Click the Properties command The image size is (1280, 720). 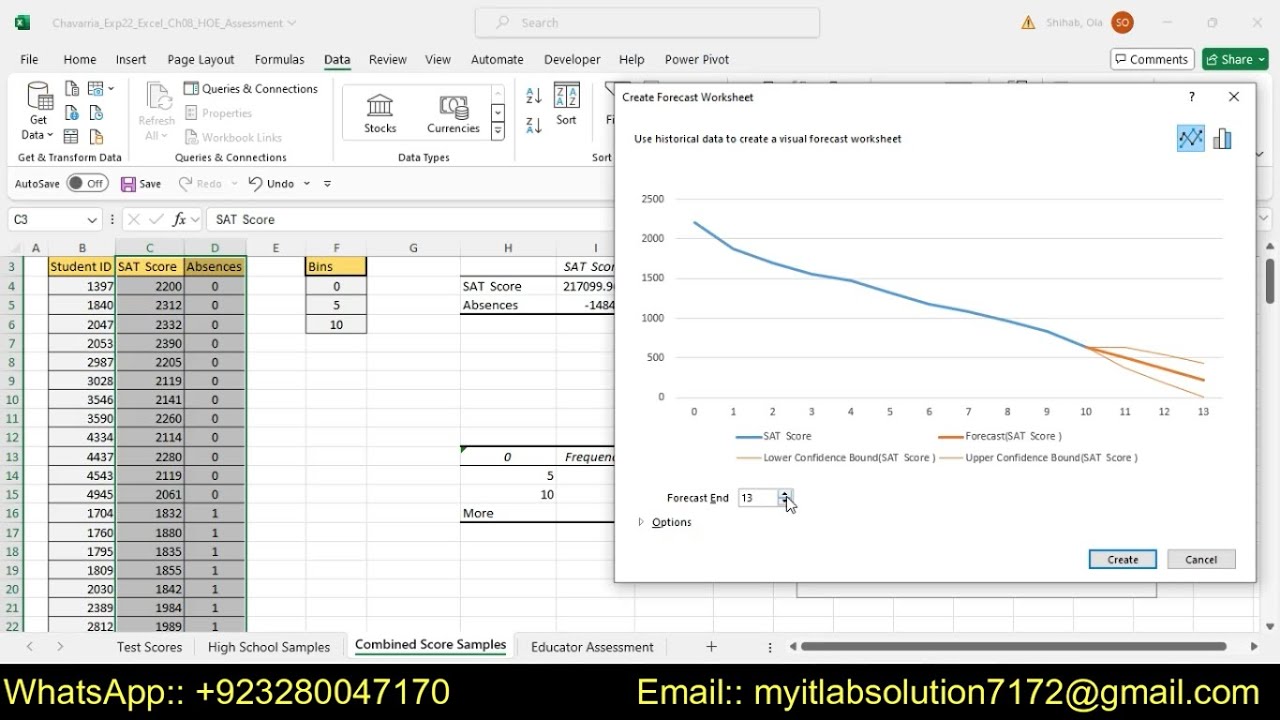point(219,113)
